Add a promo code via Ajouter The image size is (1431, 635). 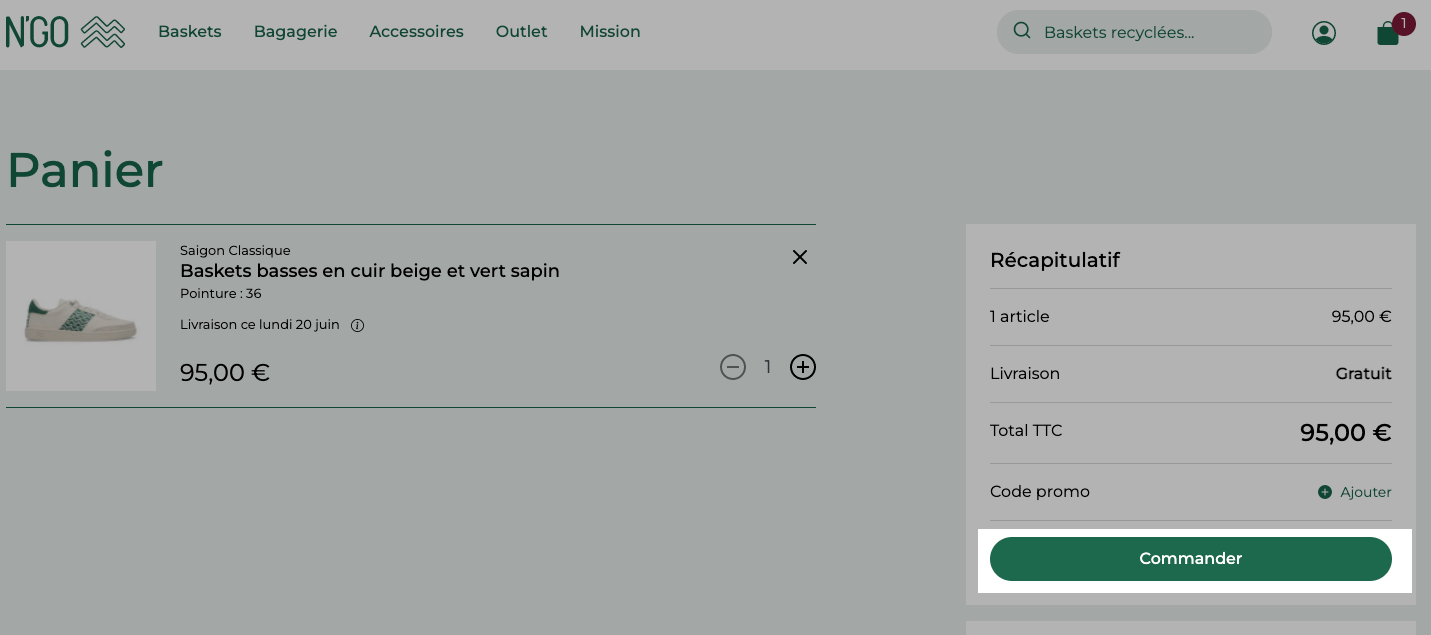click(x=1366, y=492)
